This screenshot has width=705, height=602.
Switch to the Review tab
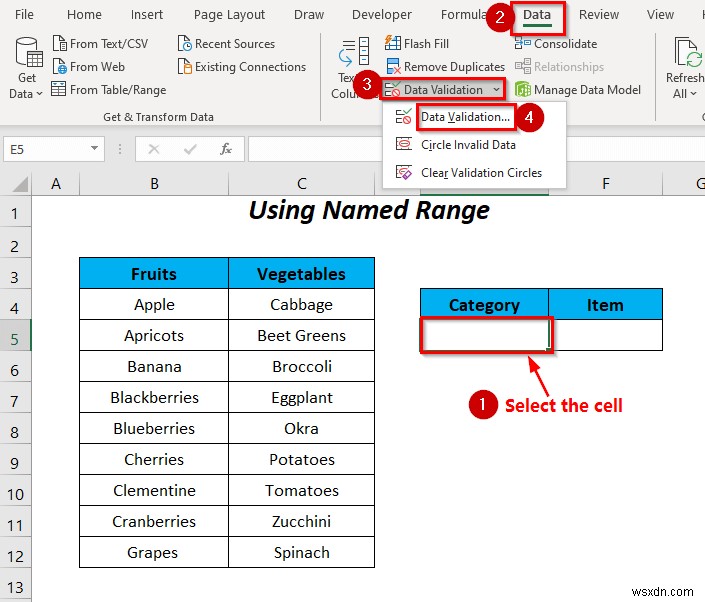coord(598,15)
